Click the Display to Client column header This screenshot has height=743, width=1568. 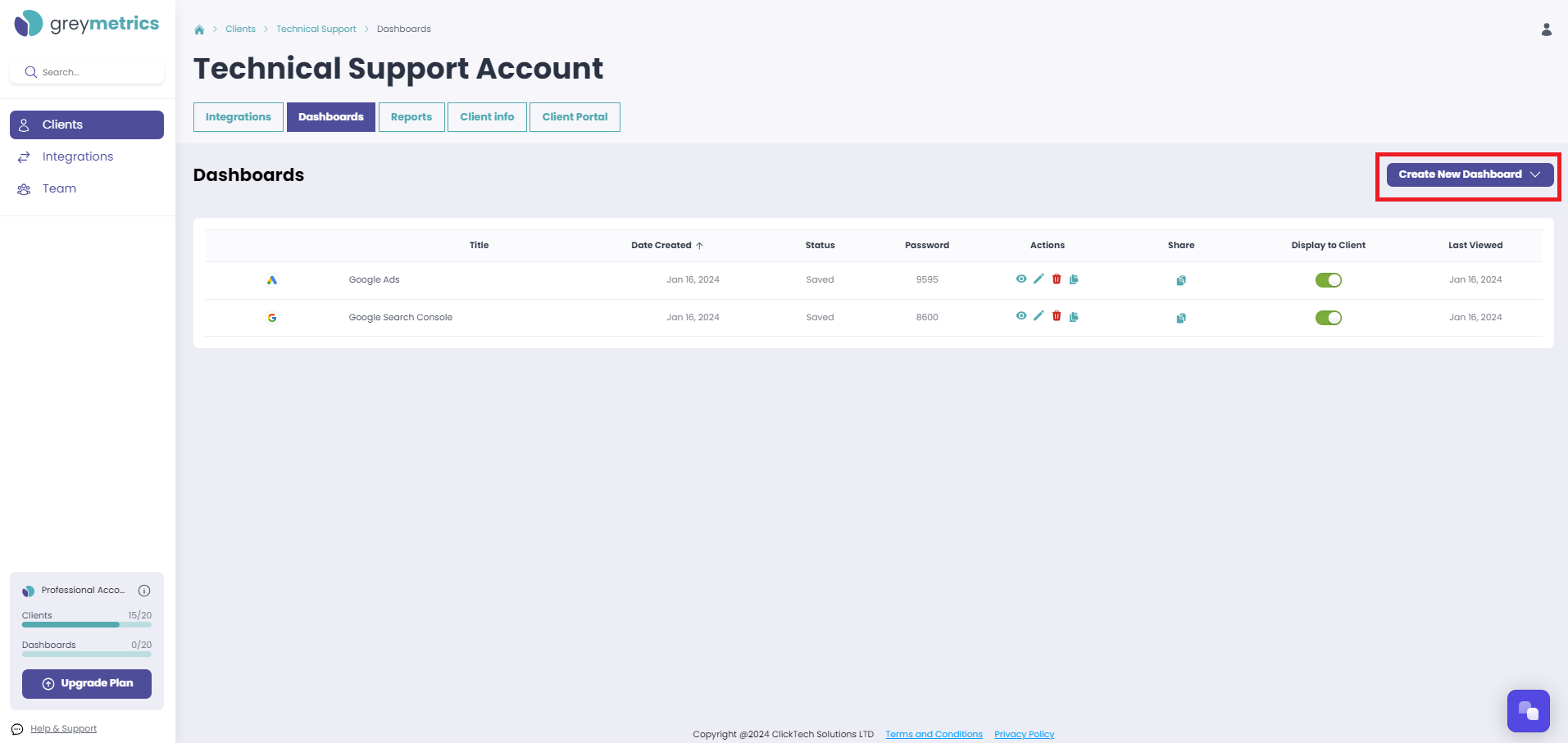pos(1328,245)
